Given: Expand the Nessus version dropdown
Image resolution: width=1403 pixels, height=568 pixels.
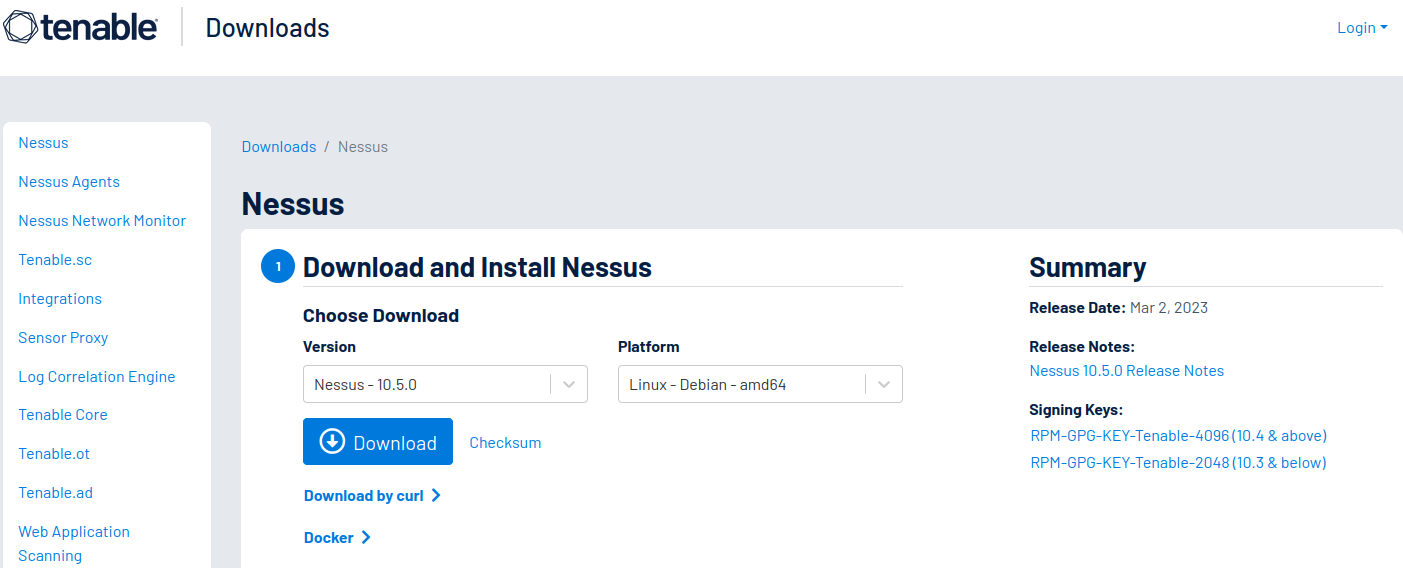Looking at the screenshot, I should [x=445, y=385].
